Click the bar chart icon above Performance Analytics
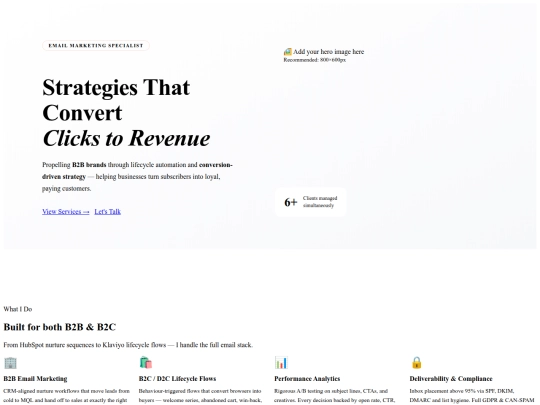This screenshot has width=540, height=405. click(x=281, y=363)
